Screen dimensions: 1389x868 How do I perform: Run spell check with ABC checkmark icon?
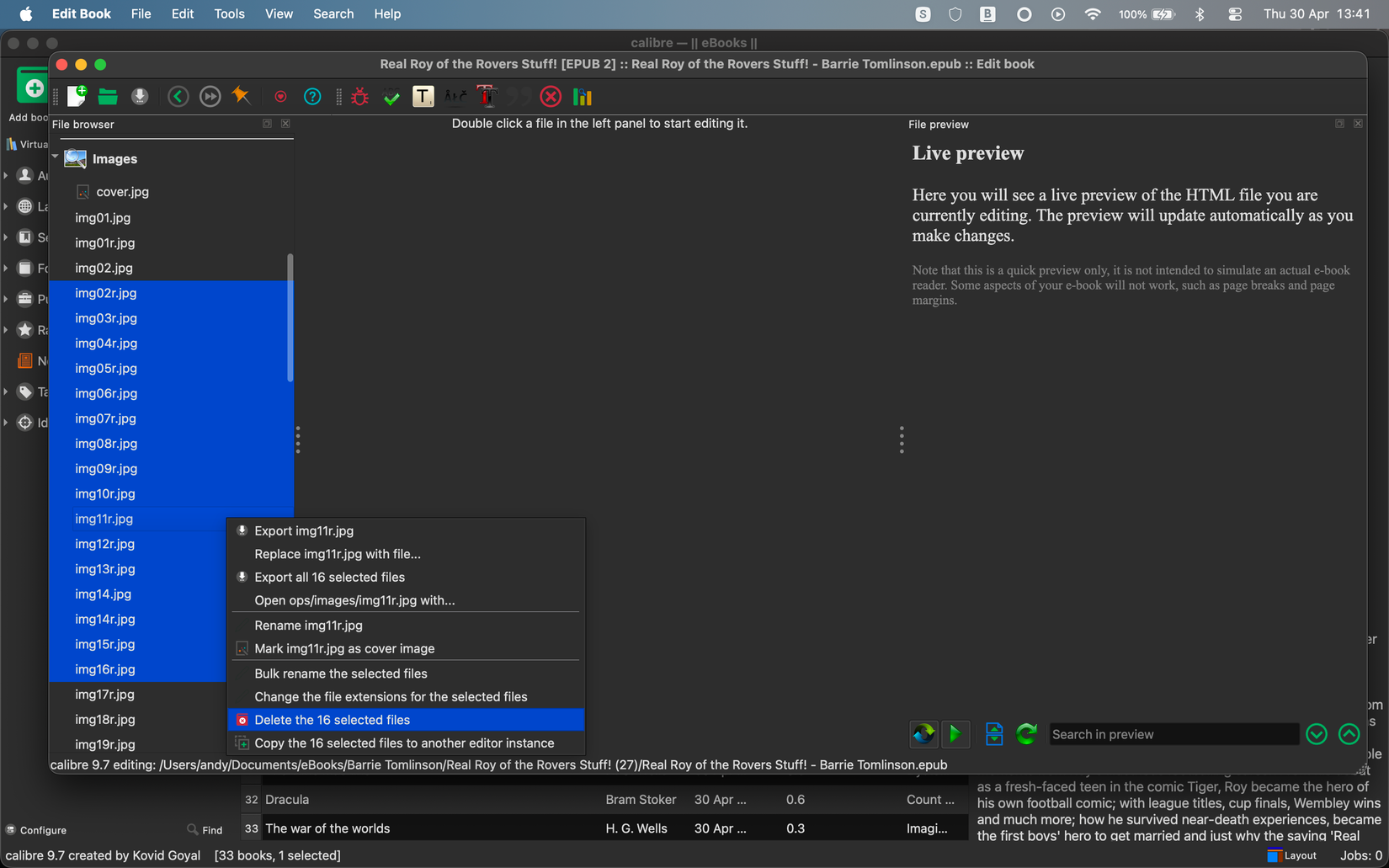391,97
